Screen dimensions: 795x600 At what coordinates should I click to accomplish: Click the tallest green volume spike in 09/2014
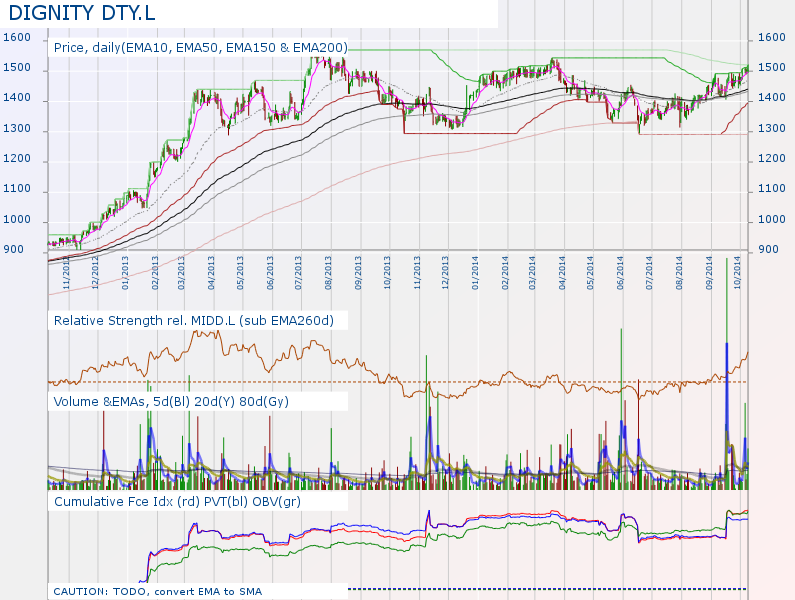click(727, 373)
